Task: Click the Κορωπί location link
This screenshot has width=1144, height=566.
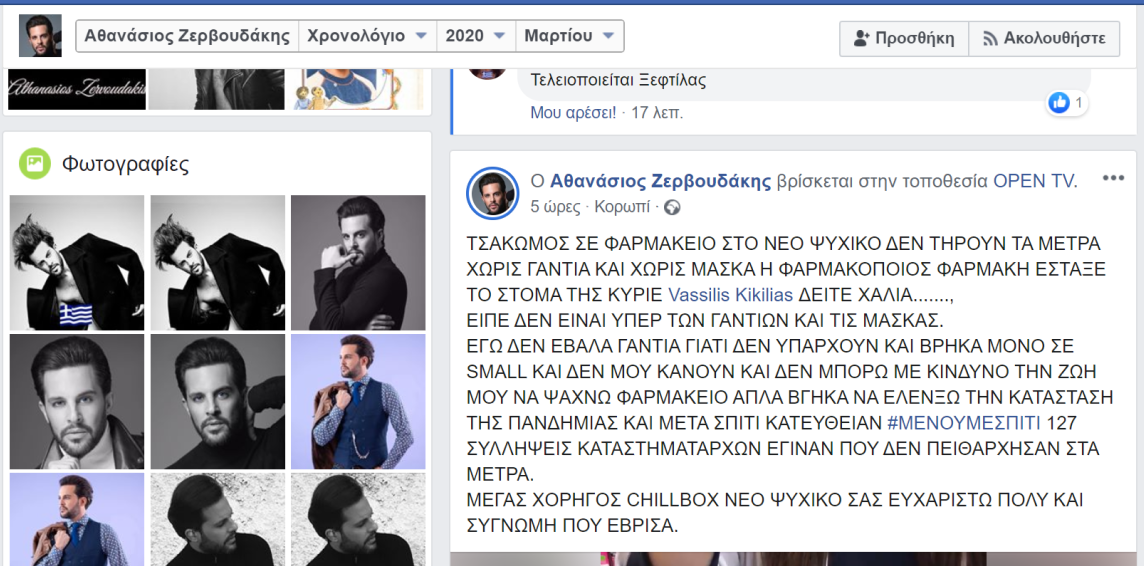Action: 622,207
